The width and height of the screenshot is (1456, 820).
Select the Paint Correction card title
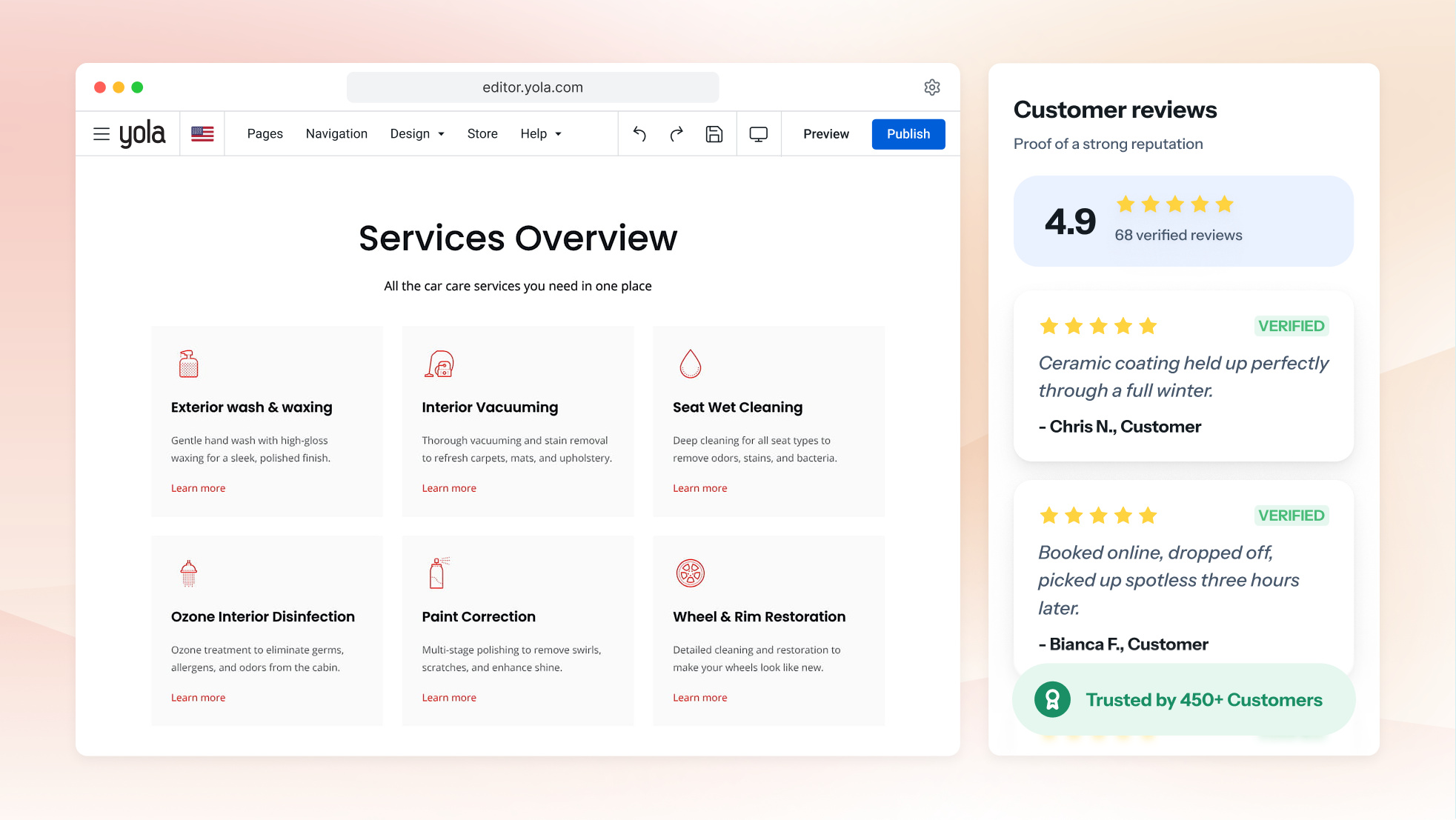tap(479, 617)
